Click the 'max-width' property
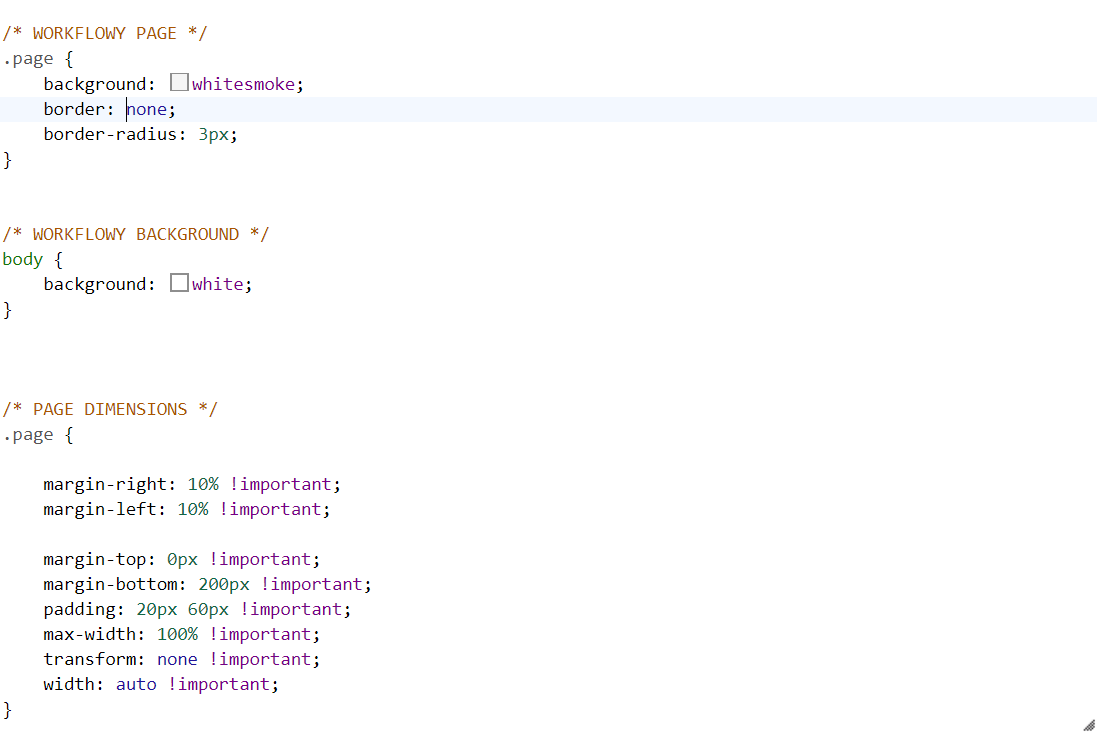Screen dimensions: 1097x732 point(90,635)
